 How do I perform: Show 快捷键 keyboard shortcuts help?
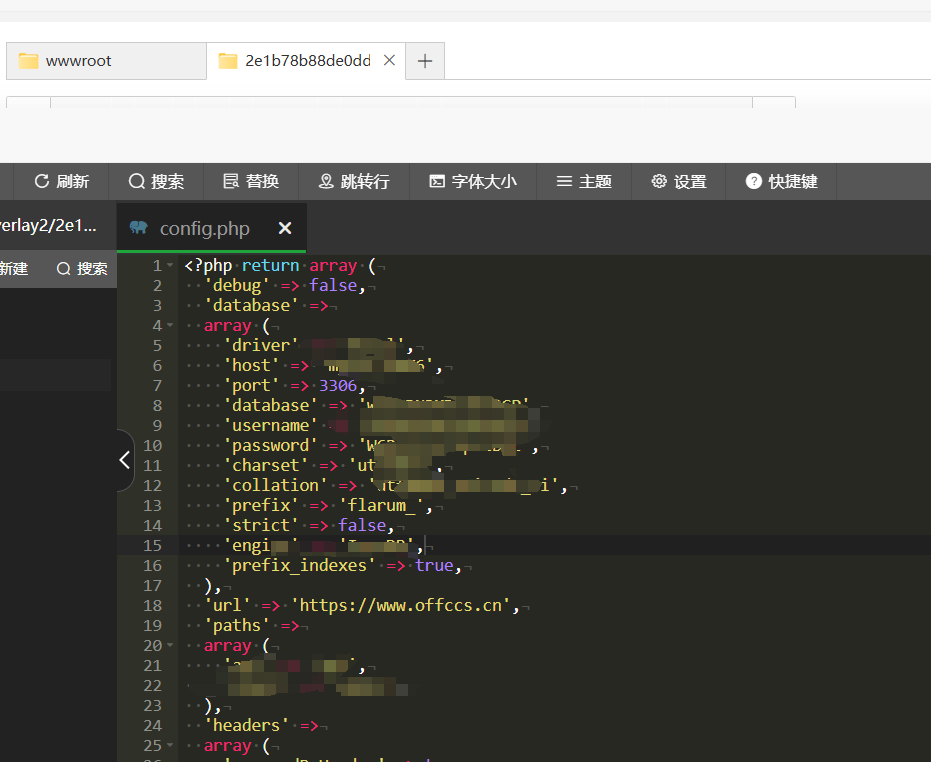point(781,181)
